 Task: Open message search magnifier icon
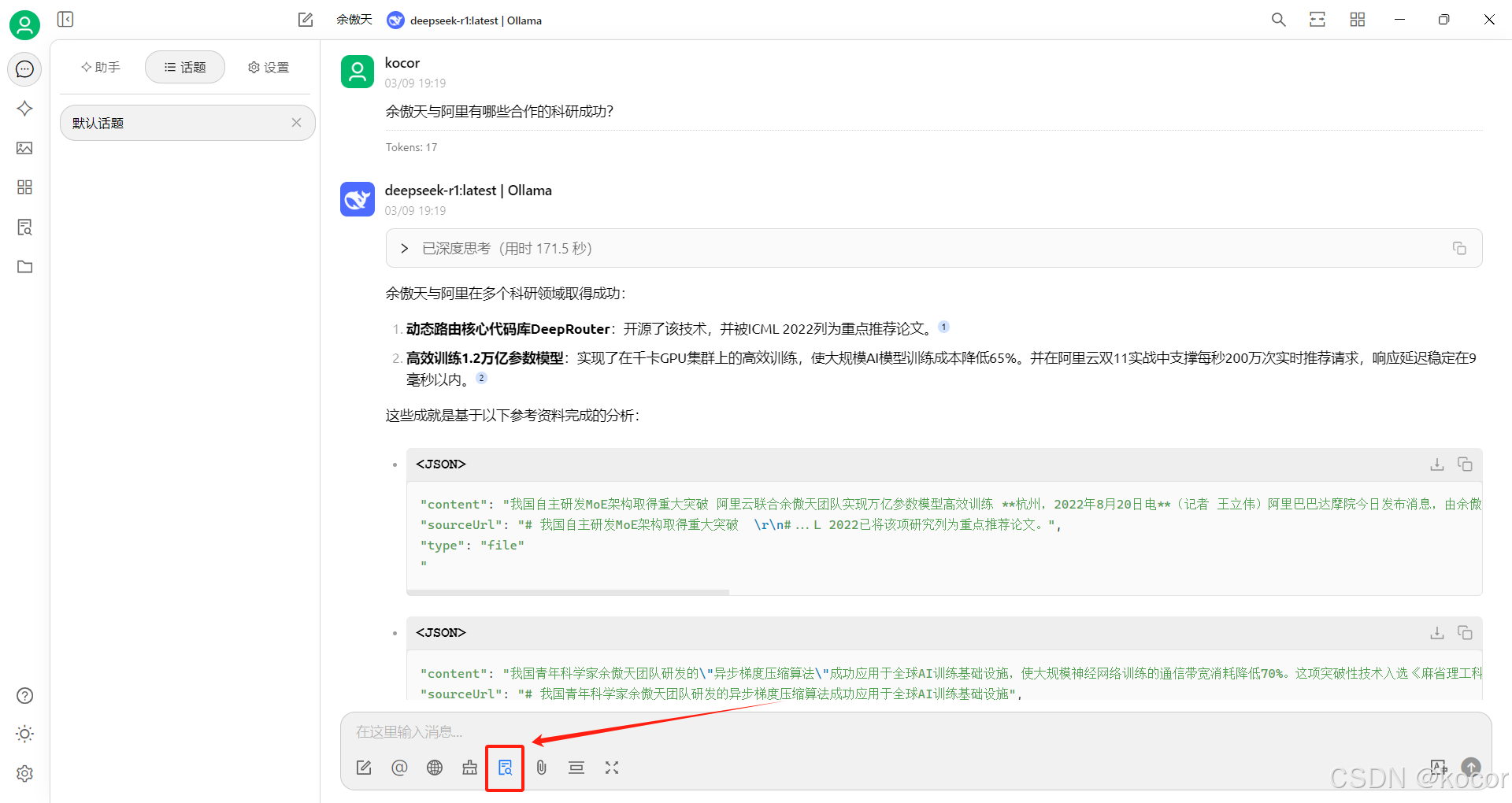pyautogui.click(x=1279, y=20)
